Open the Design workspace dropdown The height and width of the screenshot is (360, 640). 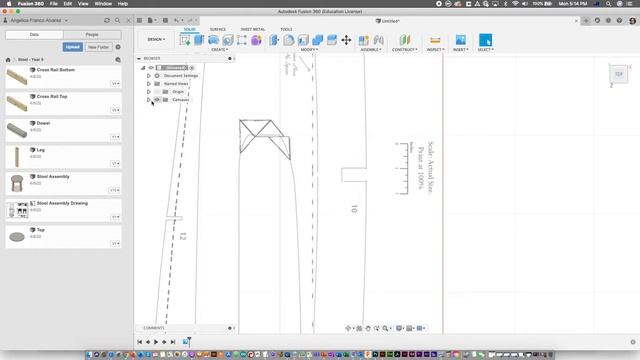pyautogui.click(x=156, y=40)
